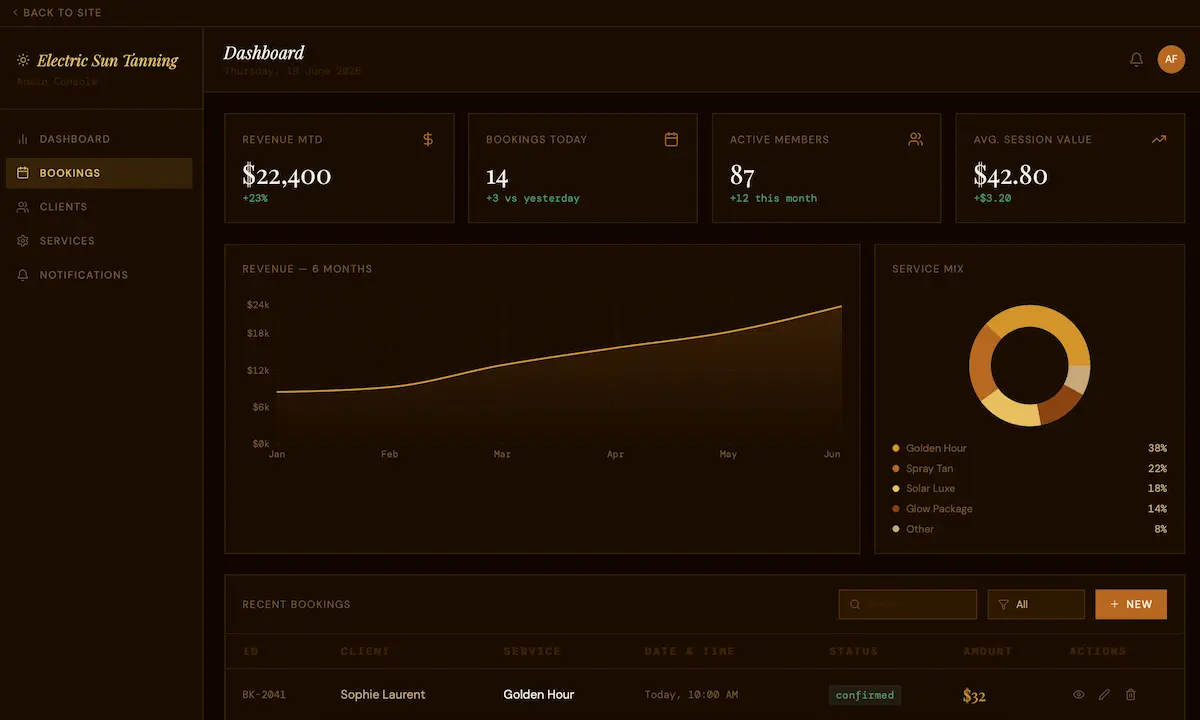This screenshot has height=720, width=1200.
Task: Open the Notifications sidebar item
Action: tap(99, 275)
